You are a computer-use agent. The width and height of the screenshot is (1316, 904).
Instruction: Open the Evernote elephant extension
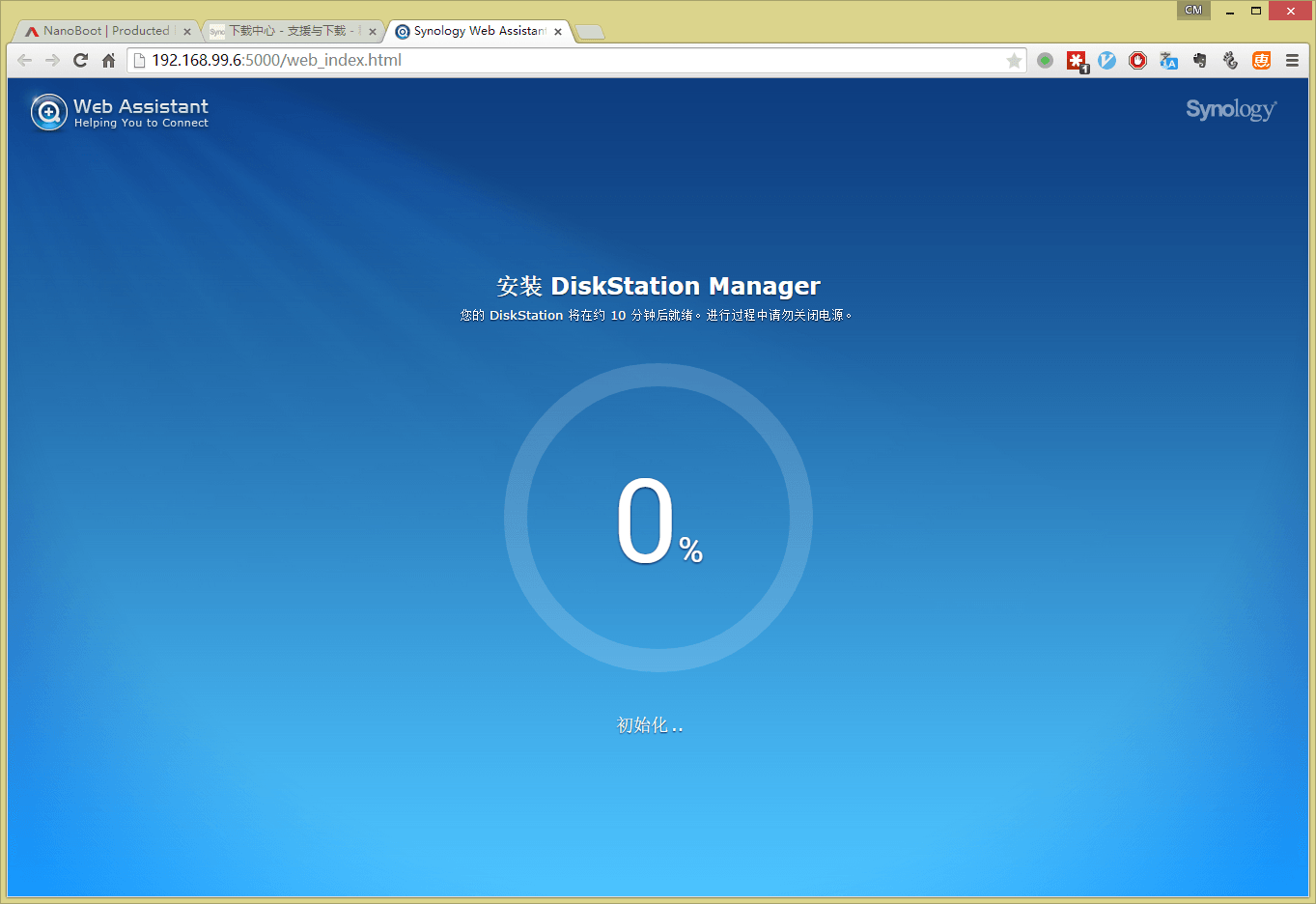tap(1199, 61)
